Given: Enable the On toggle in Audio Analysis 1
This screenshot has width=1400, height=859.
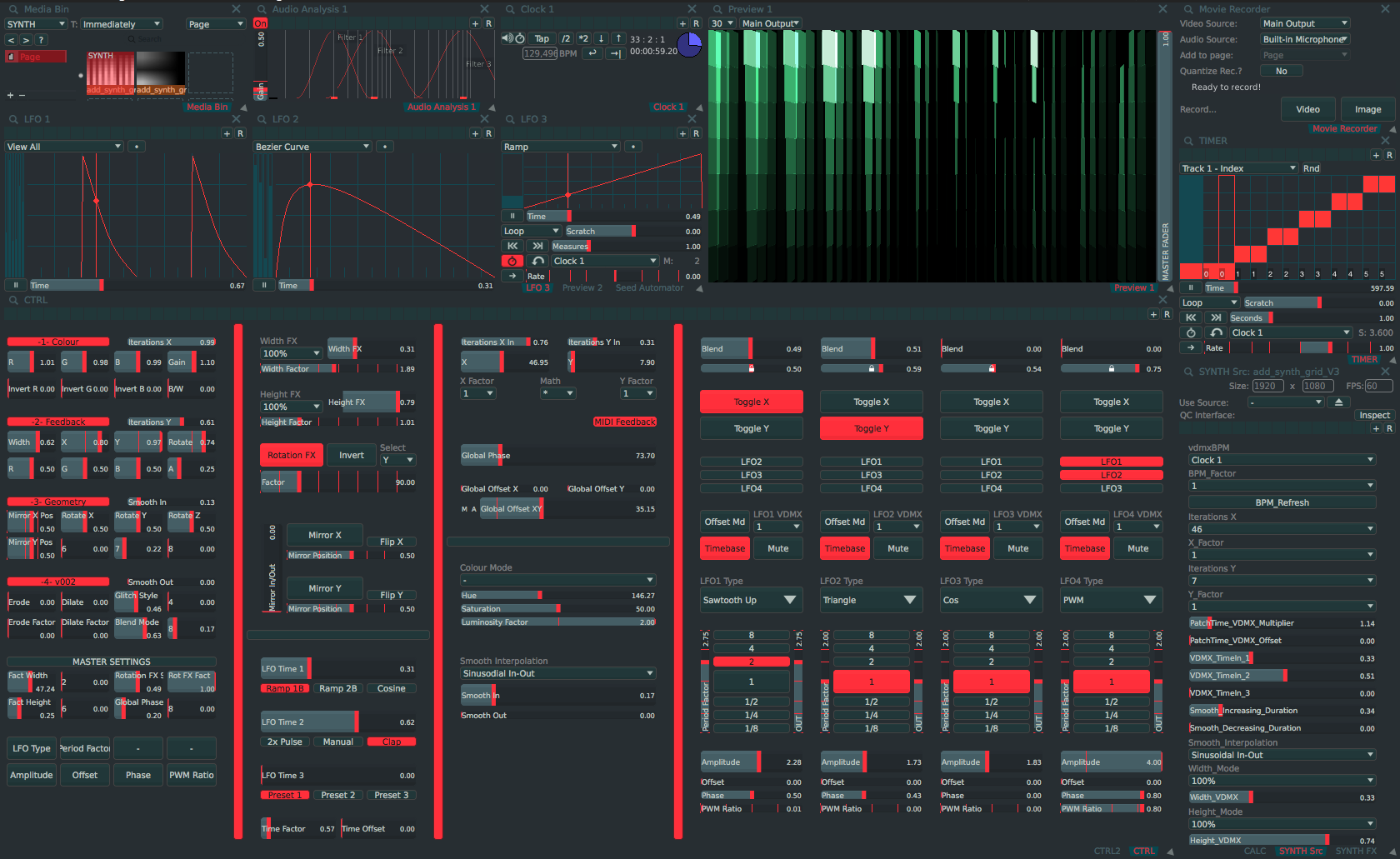Looking at the screenshot, I should pyautogui.click(x=261, y=23).
